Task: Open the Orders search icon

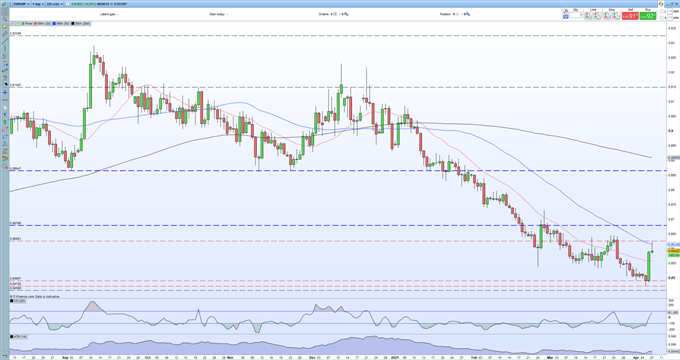Action: (346, 14)
